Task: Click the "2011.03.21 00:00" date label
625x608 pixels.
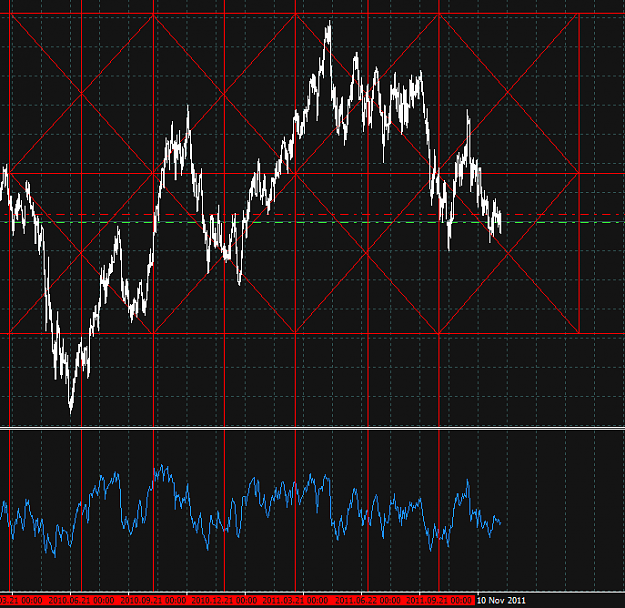Action: coord(295,600)
